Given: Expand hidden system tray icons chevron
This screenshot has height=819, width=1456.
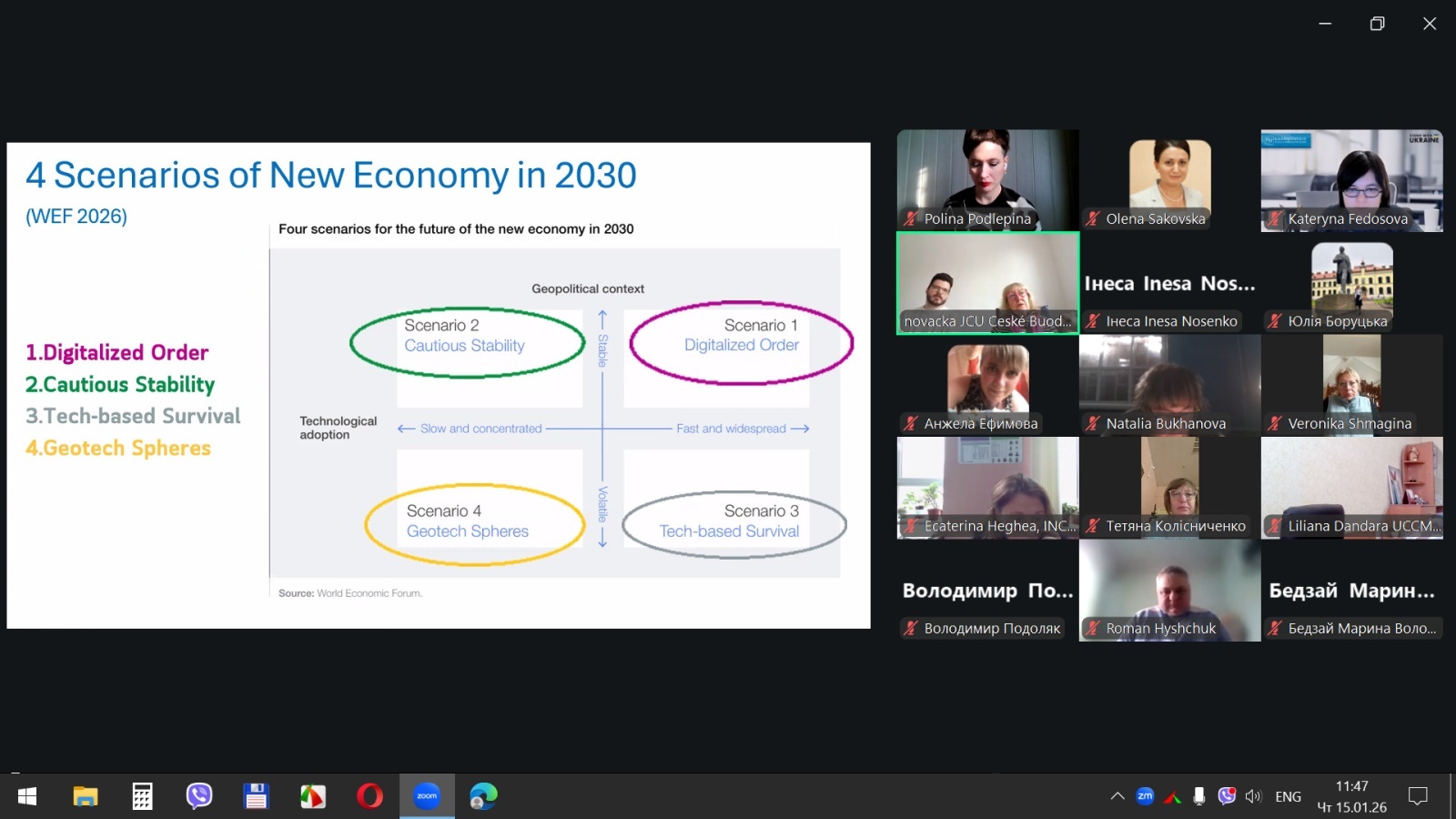Looking at the screenshot, I should tap(1117, 796).
